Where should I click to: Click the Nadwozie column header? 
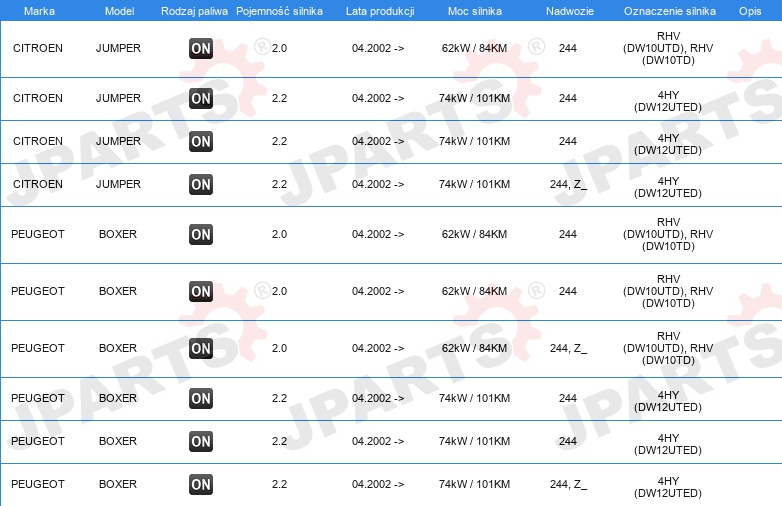(570, 11)
